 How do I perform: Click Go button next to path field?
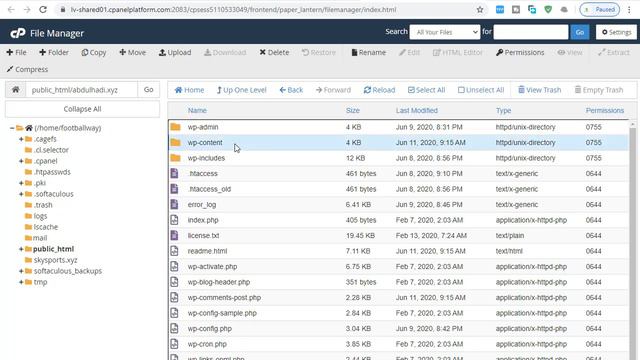point(149,89)
